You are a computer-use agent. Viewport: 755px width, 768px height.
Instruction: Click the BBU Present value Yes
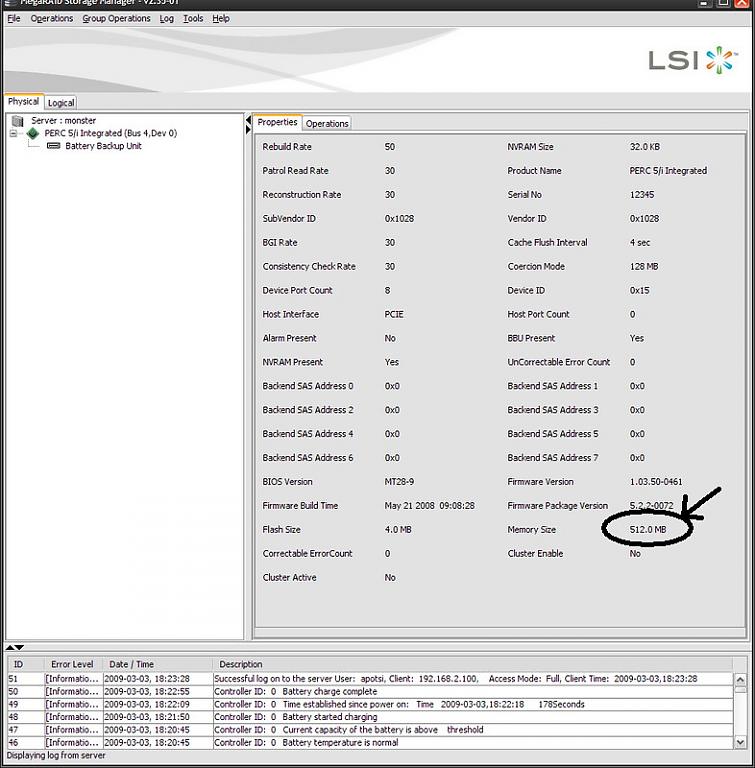click(636, 338)
